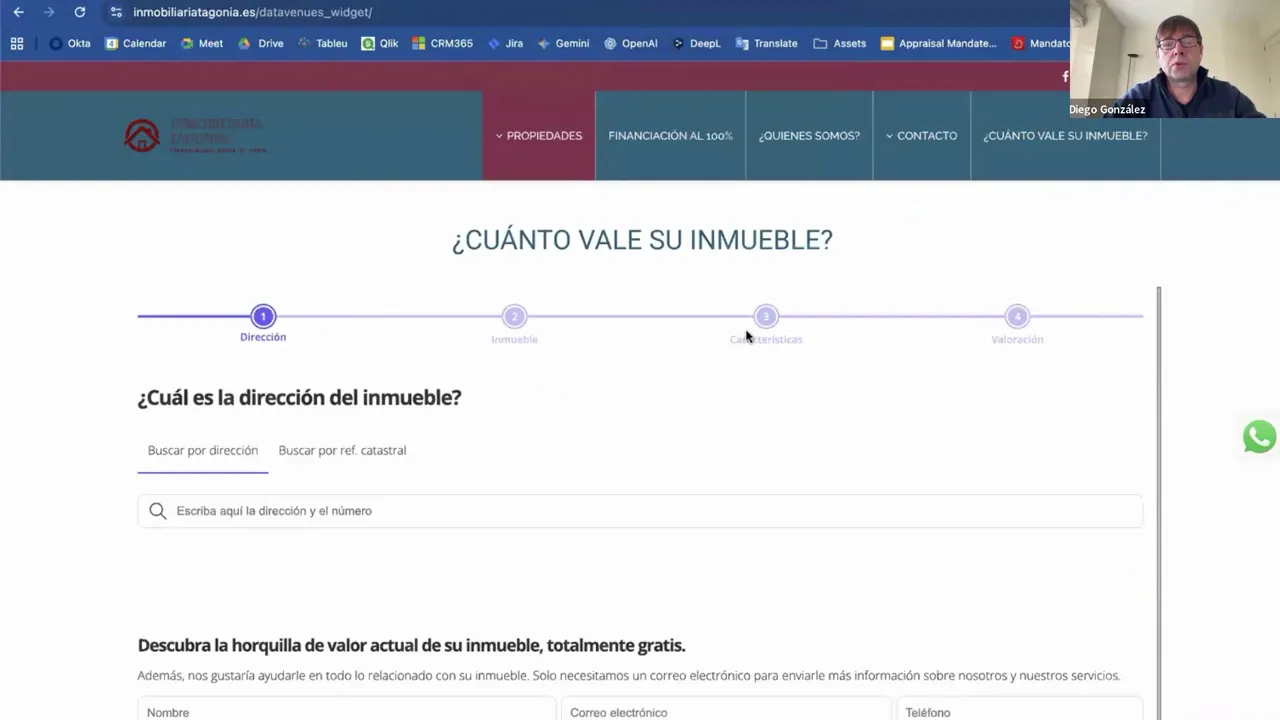Switch to the Buscar por ref. catastral tab
This screenshot has width=1280, height=720.
[342, 450]
